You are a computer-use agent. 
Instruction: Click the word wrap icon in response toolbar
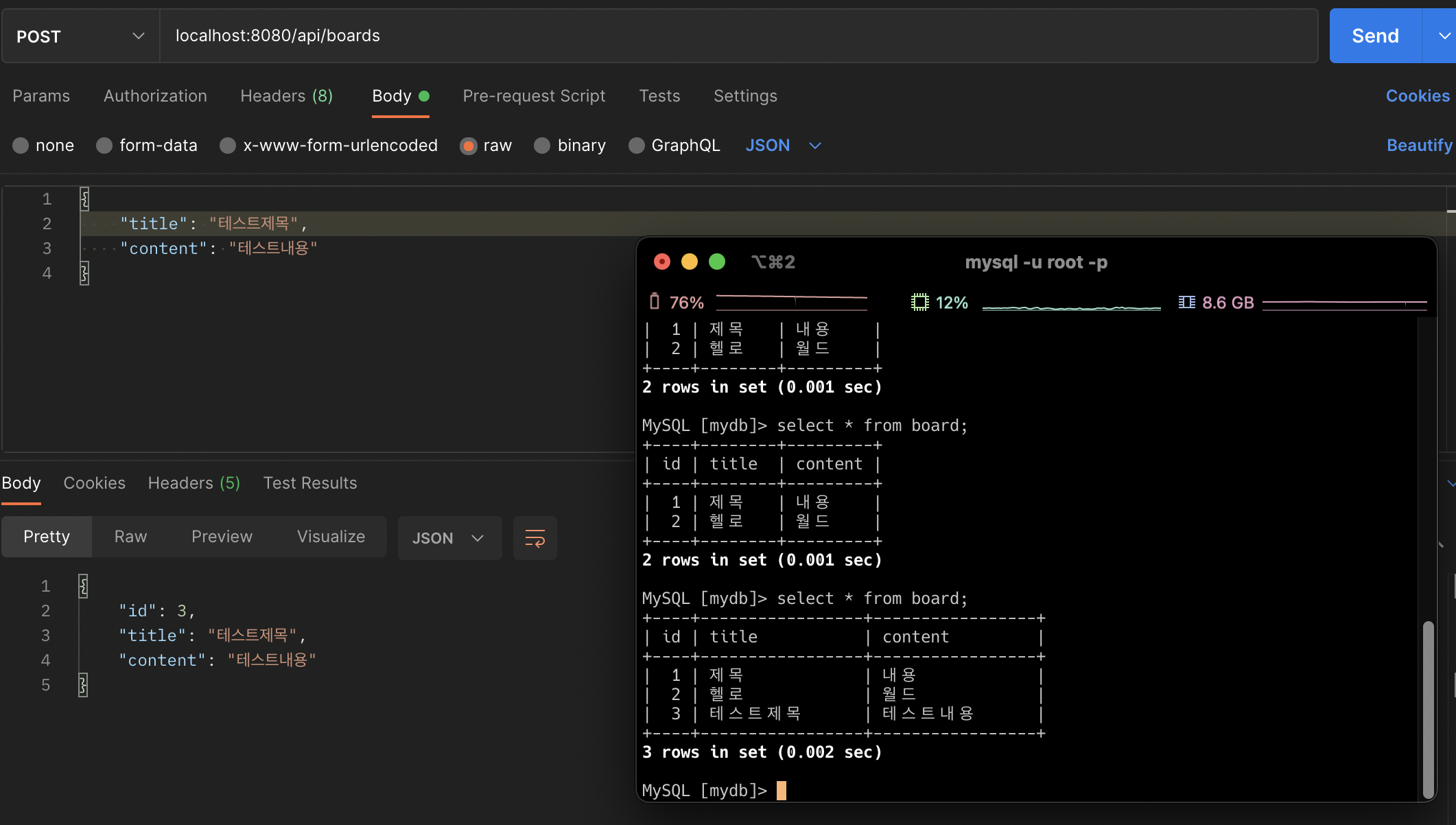pos(535,538)
